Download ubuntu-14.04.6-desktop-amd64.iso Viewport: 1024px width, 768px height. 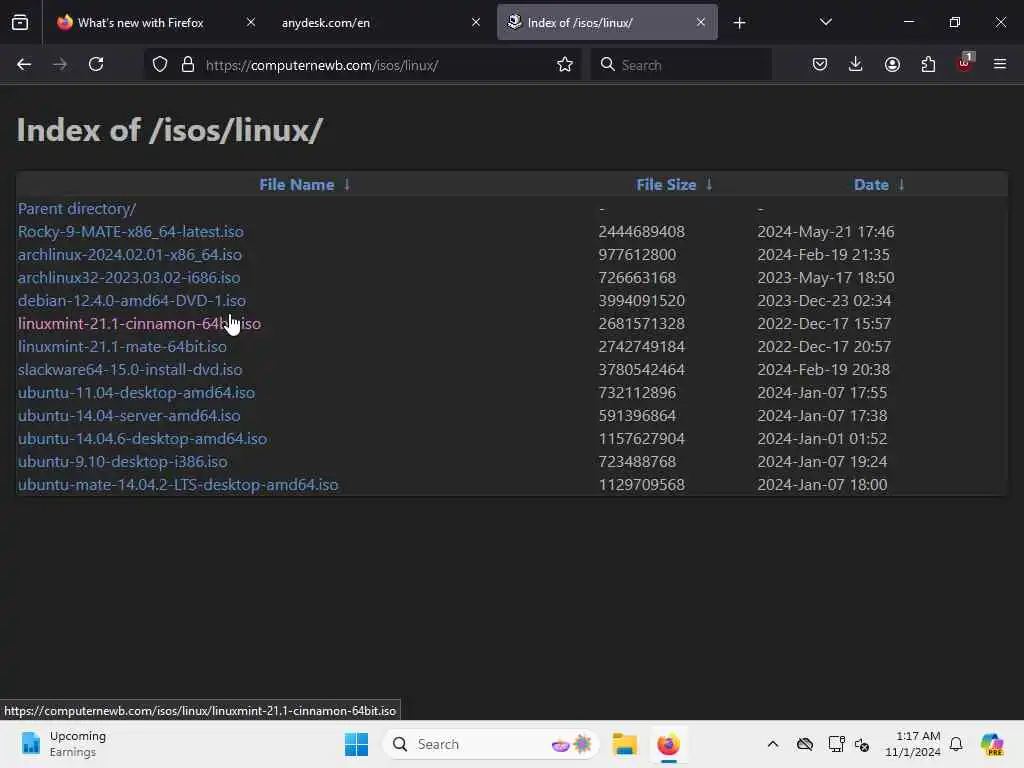click(x=142, y=438)
